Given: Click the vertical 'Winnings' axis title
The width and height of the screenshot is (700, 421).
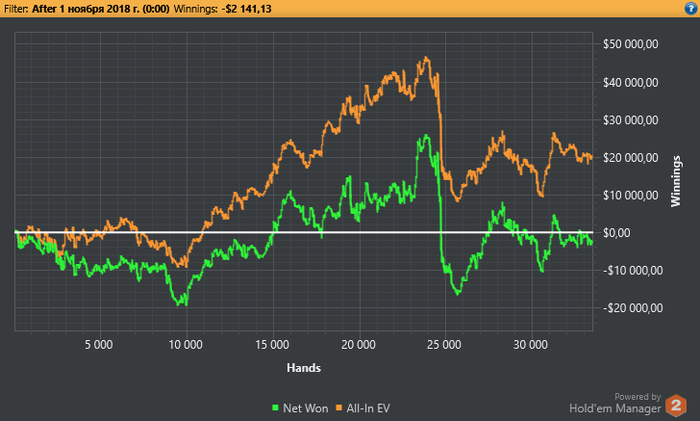Looking at the screenshot, I should pos(675,181).
